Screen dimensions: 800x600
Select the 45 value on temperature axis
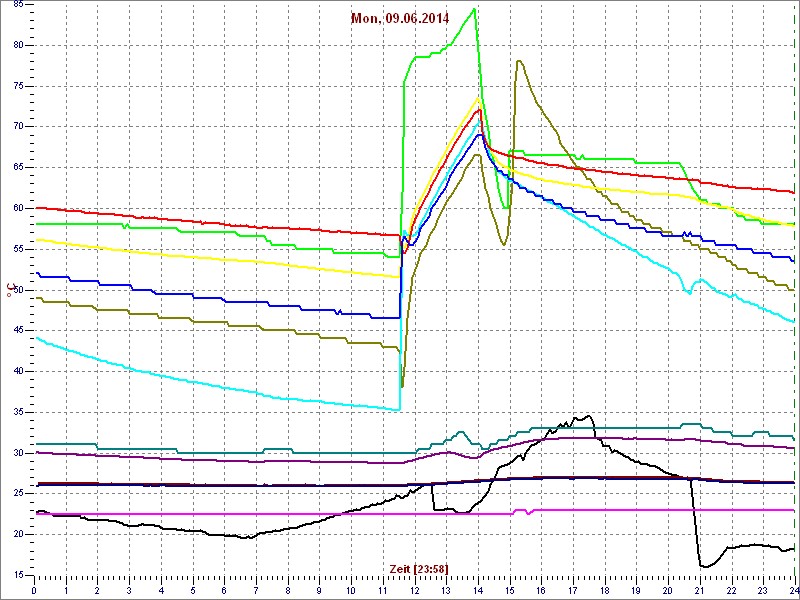17,331
